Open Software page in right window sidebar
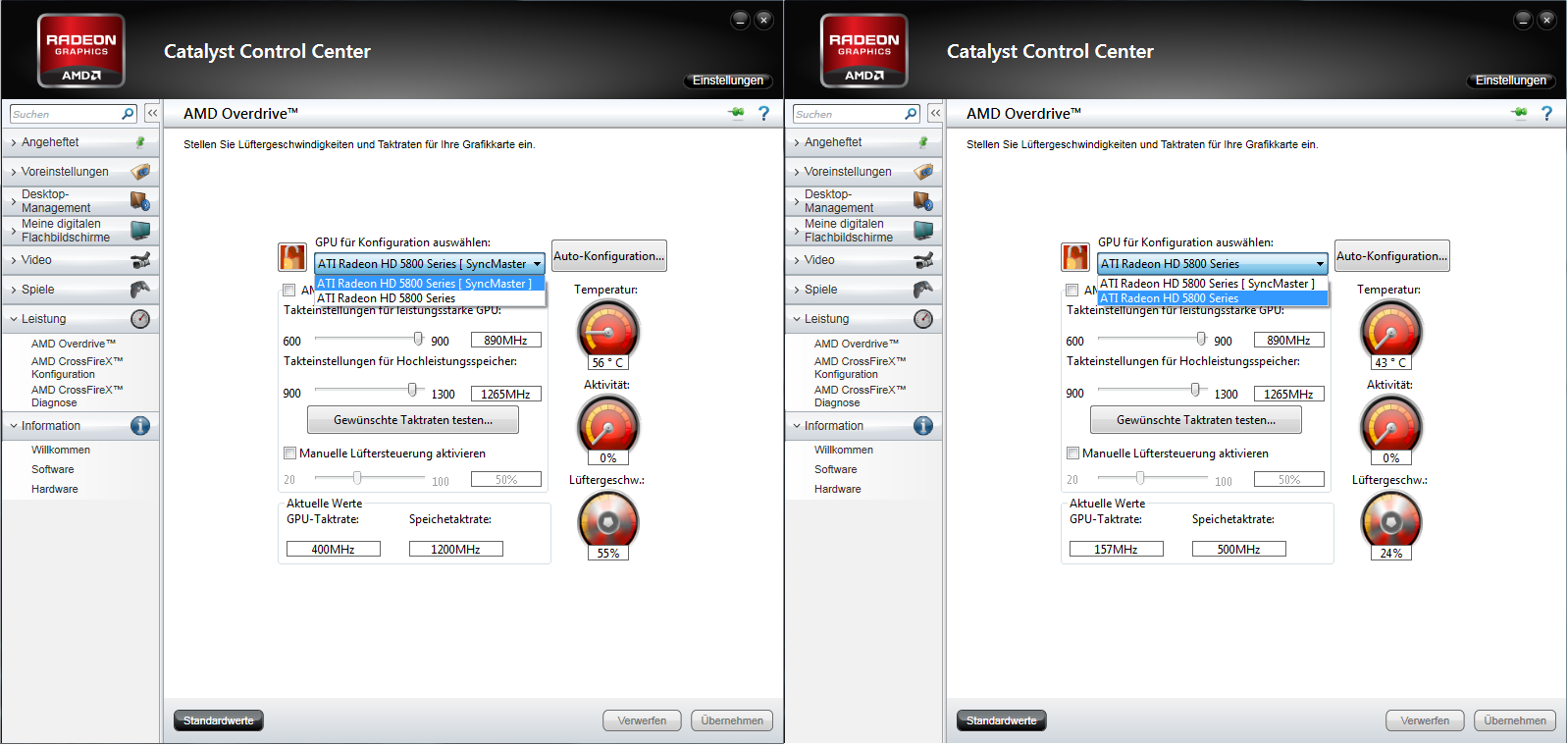The width and height of the screenshot is (1568, 746). [836, 469]
